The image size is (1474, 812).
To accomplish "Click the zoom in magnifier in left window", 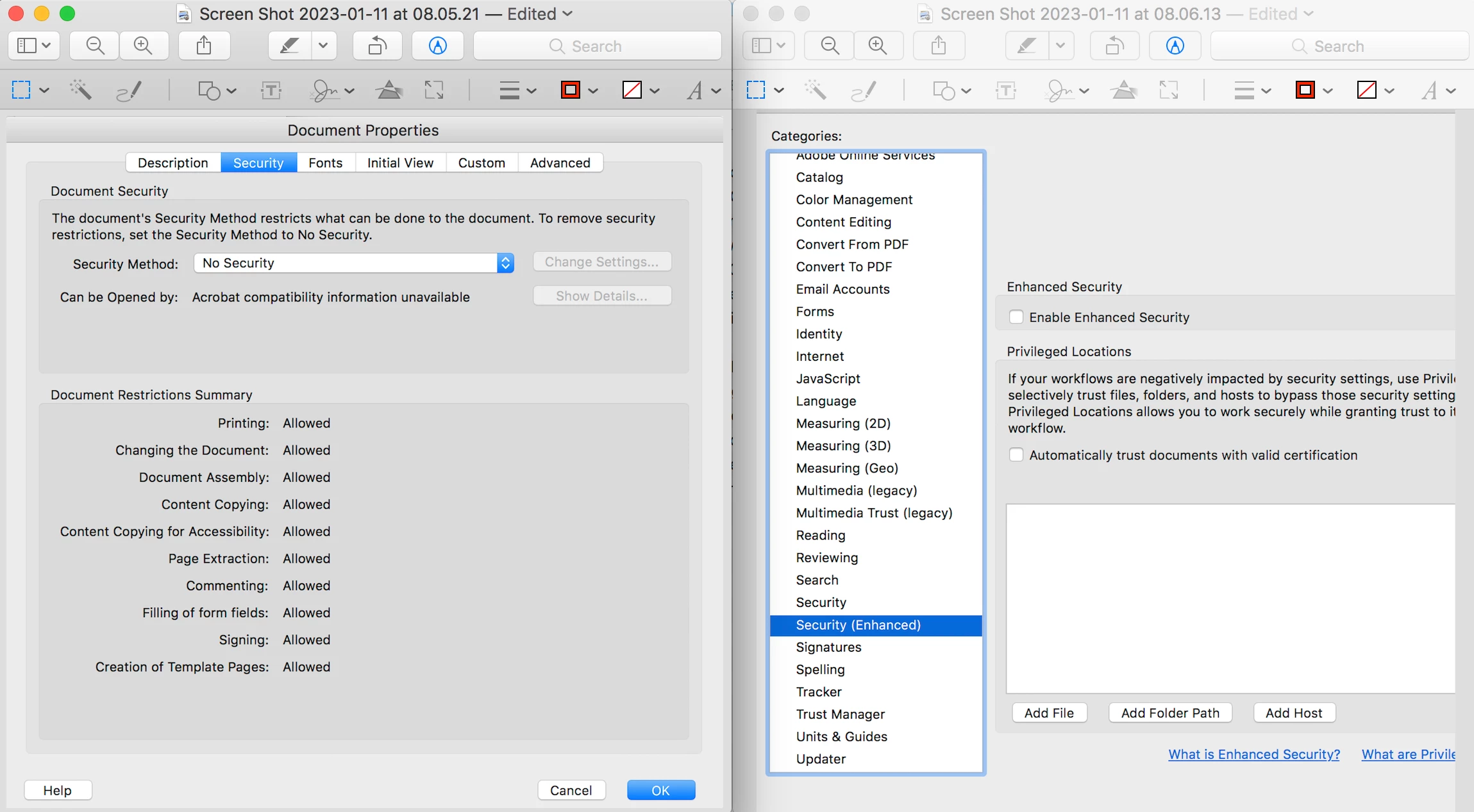I will pos(142,46).
